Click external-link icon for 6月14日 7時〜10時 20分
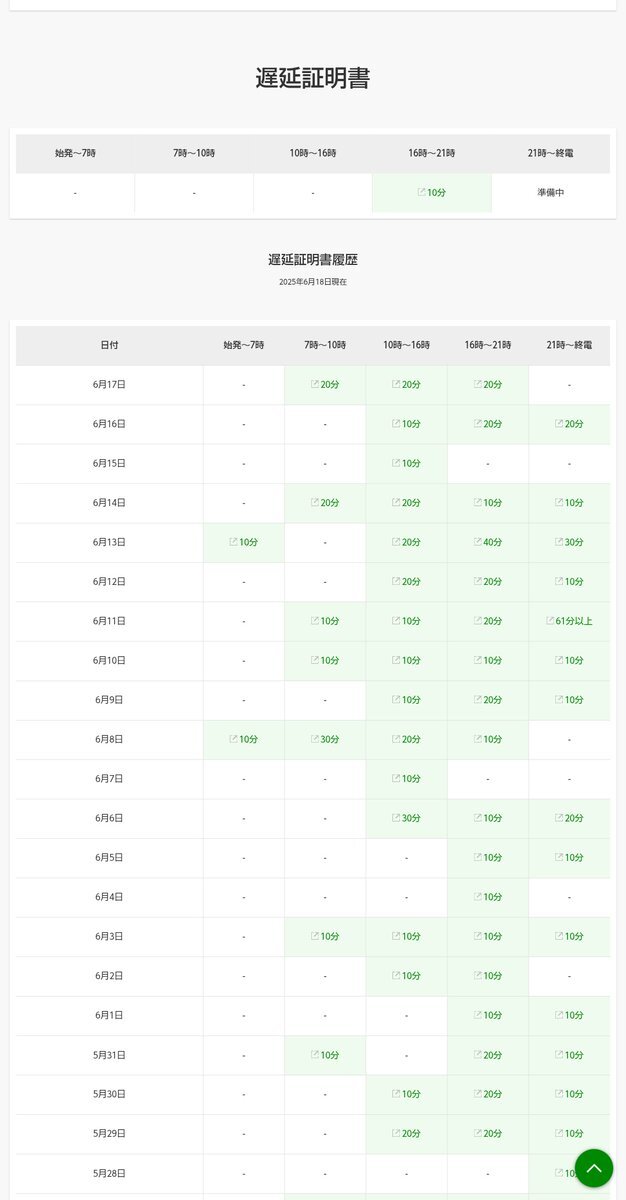This screenshot has height=1200, width=626. [314, 503]
